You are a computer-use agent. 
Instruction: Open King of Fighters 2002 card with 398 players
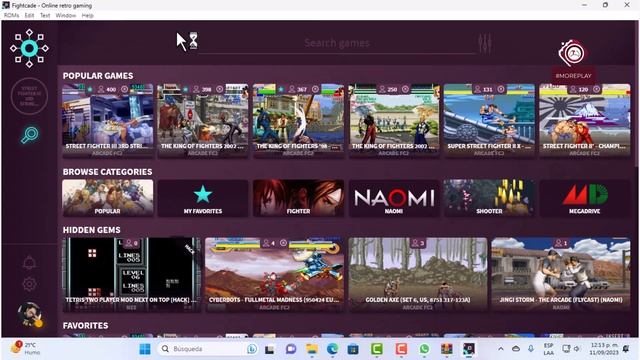(x=203, y=121)
